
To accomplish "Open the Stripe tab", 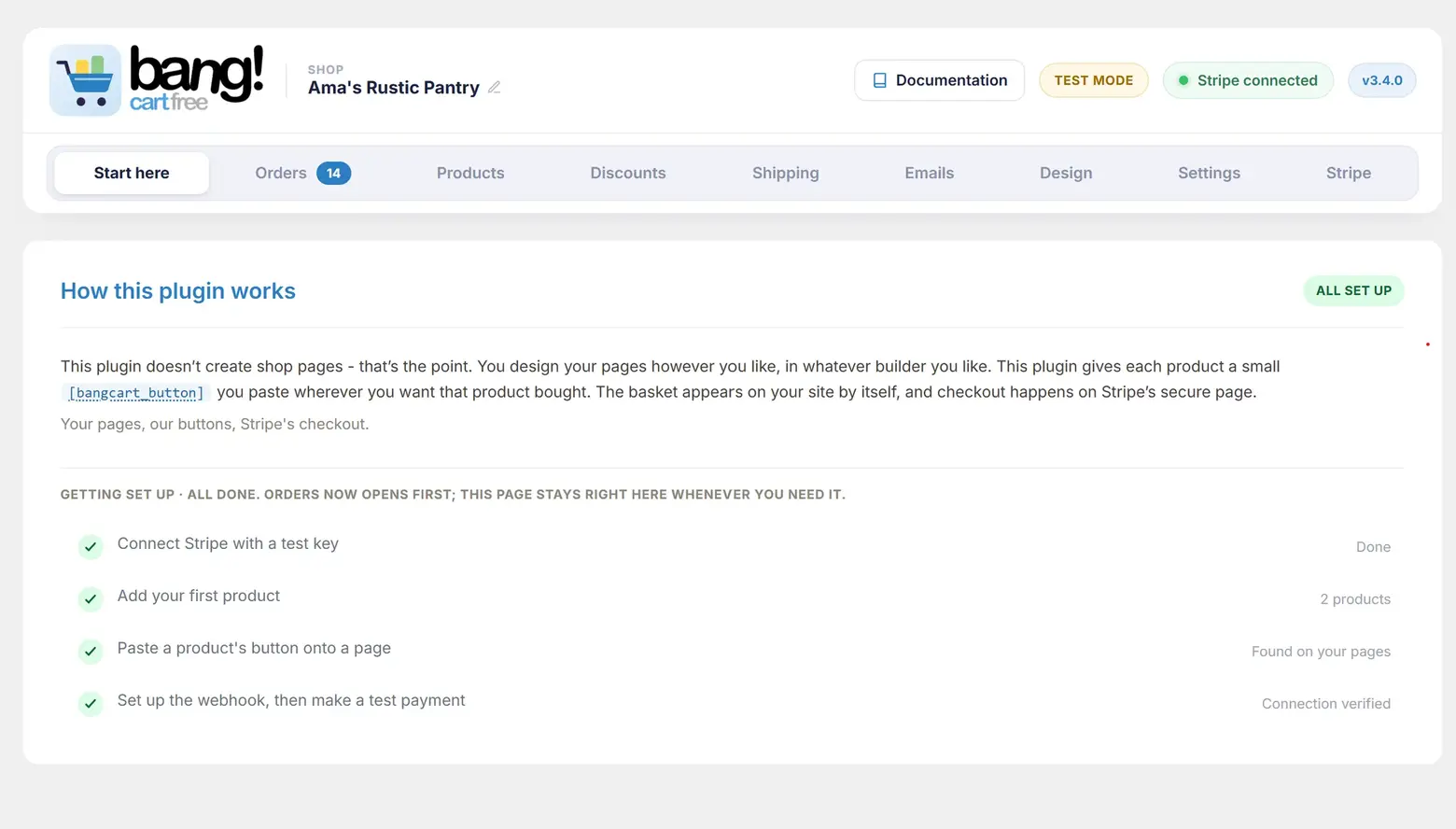I will (x=1349, y=173).
